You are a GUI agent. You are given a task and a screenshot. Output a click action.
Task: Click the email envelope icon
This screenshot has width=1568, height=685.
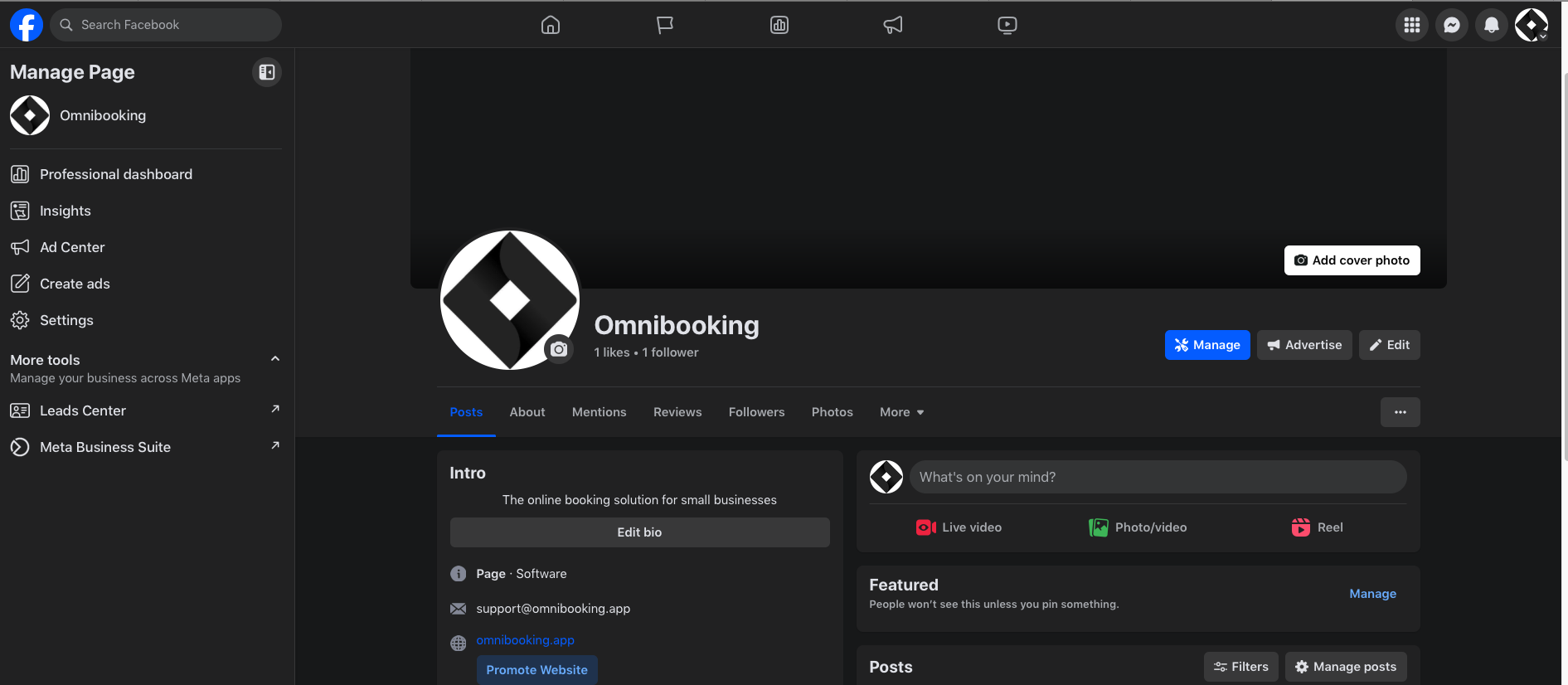pyautogui.click(x=458, y=609)
